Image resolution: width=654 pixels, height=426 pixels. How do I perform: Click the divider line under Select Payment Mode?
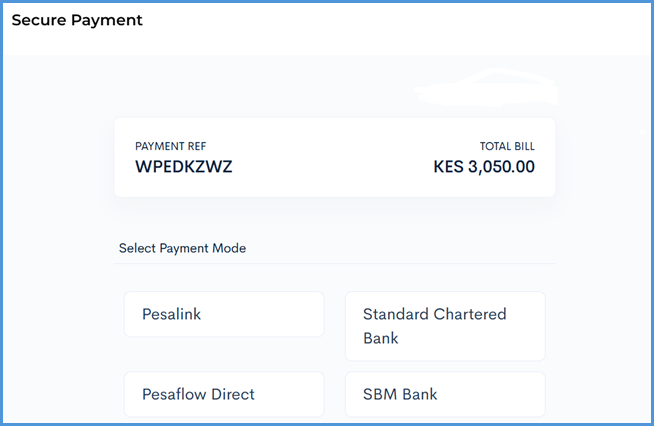coord(335,264)
